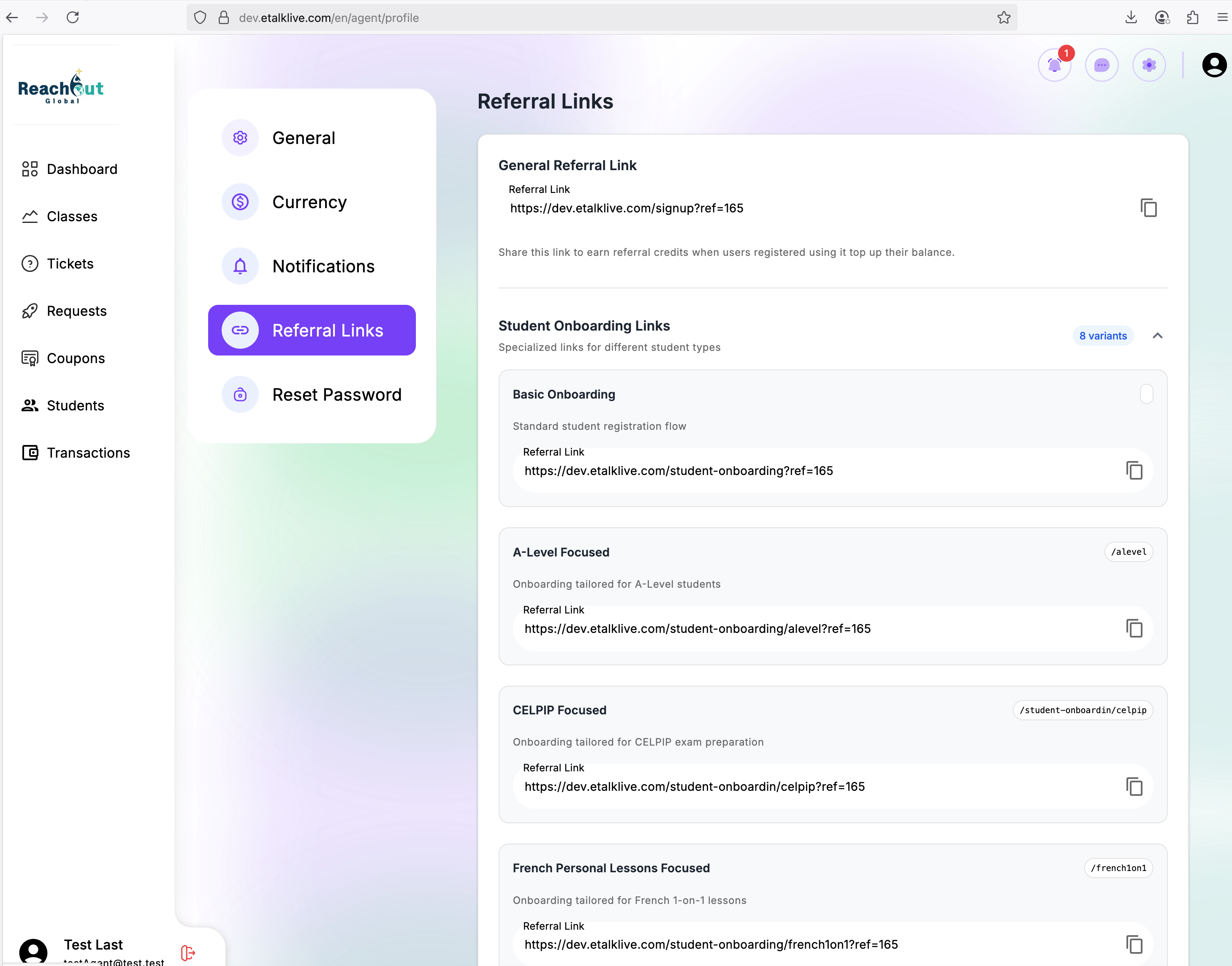Click the /alevel path tag
The height and width of the screenshot is (966, 1232).
(1129, 552)
